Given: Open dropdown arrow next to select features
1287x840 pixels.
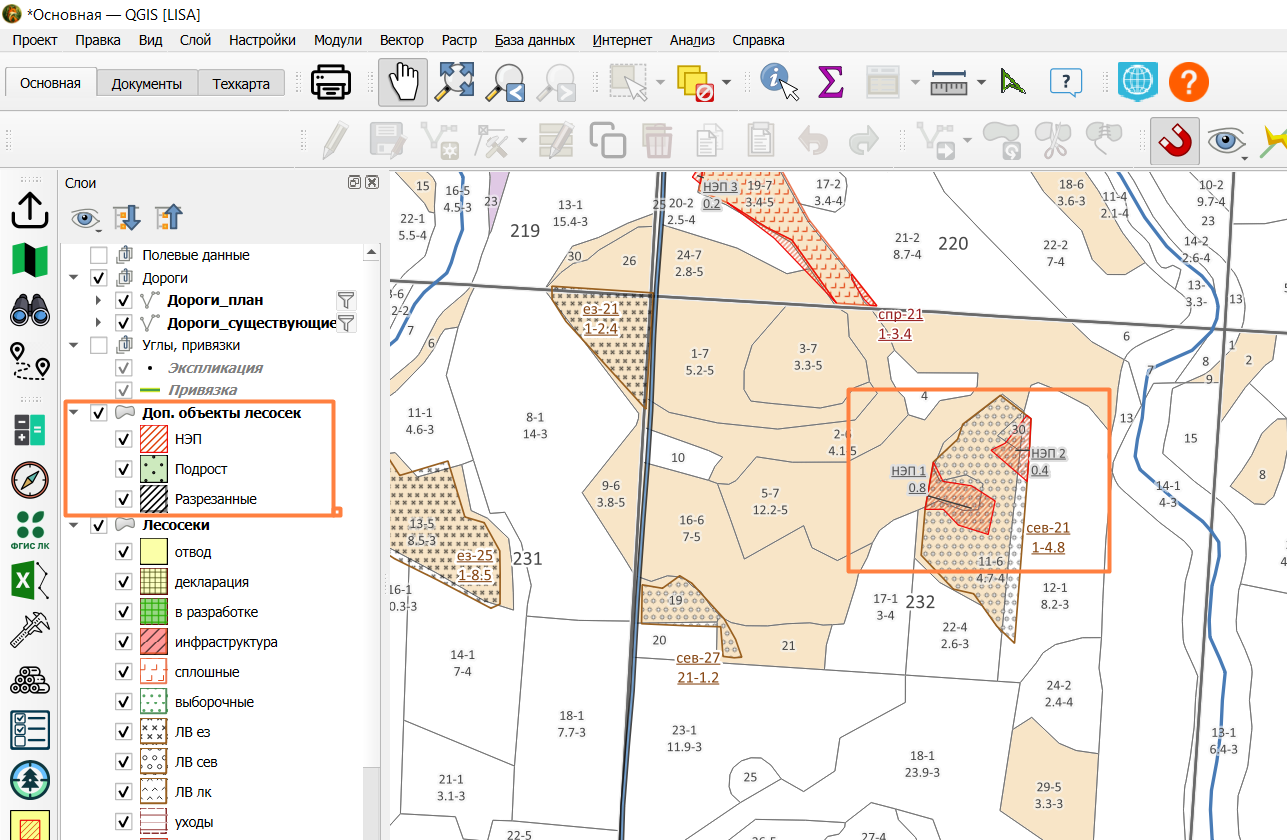Looking at the screenshot, I should coord(662,83).
